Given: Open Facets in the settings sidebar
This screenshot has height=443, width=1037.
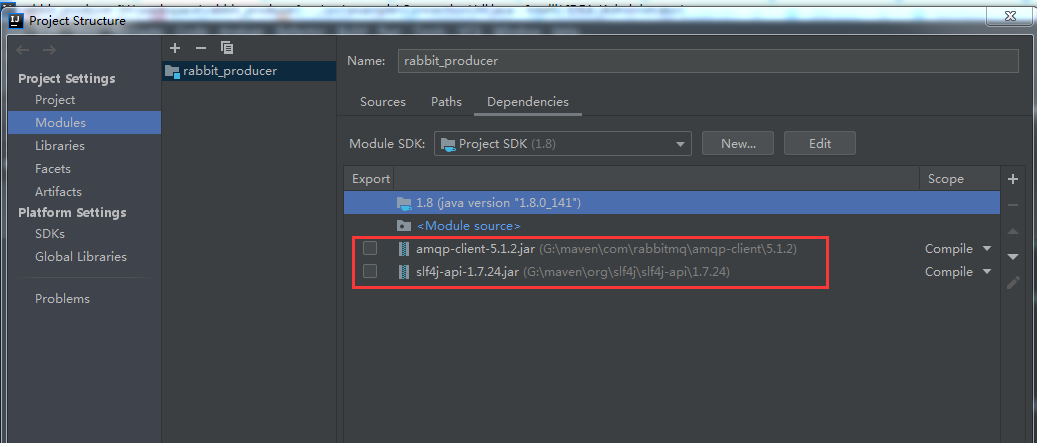Looking at the screenshot, I should (53, 169).
